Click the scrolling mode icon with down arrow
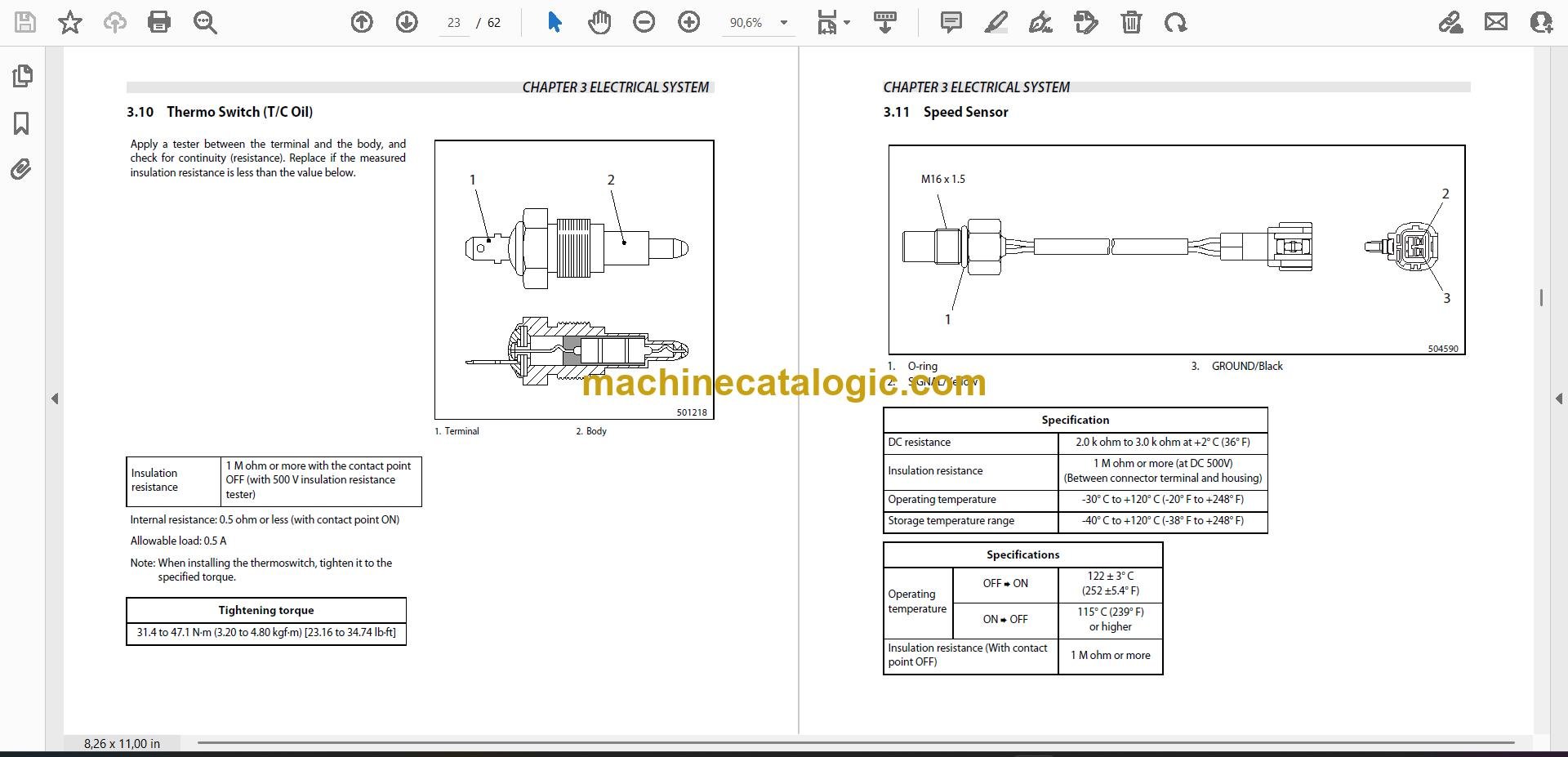Image resolution: width=1568 pixels, height=757 pixels. [884, 22]
